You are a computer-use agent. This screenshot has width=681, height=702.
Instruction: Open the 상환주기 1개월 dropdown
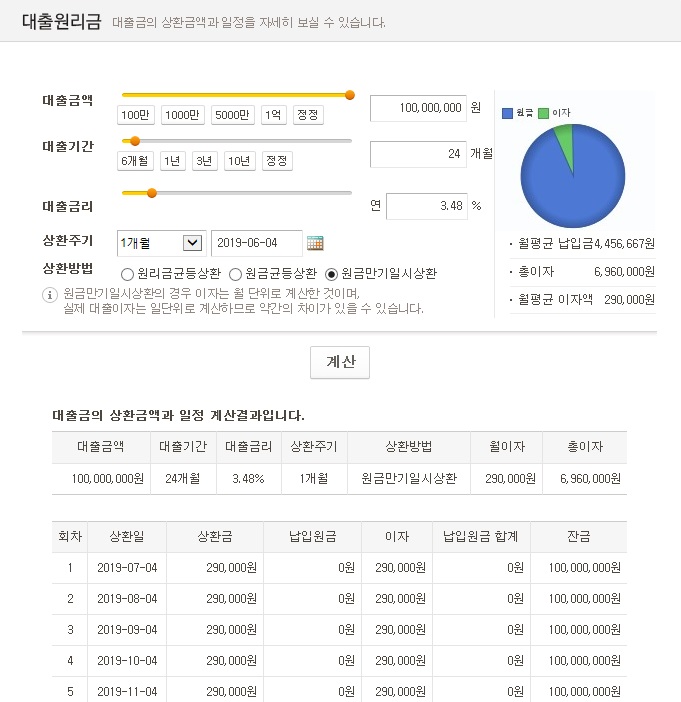click(x=161, y=243)
